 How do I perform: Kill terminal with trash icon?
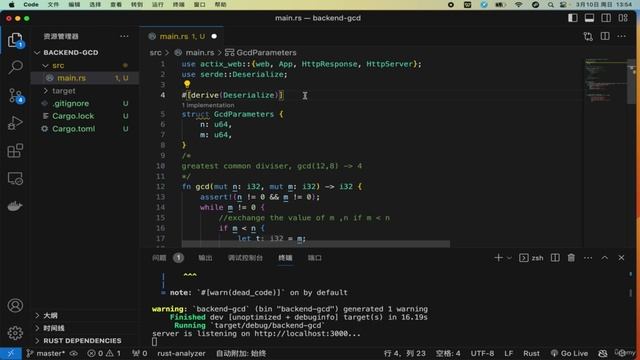coord(571,258)
